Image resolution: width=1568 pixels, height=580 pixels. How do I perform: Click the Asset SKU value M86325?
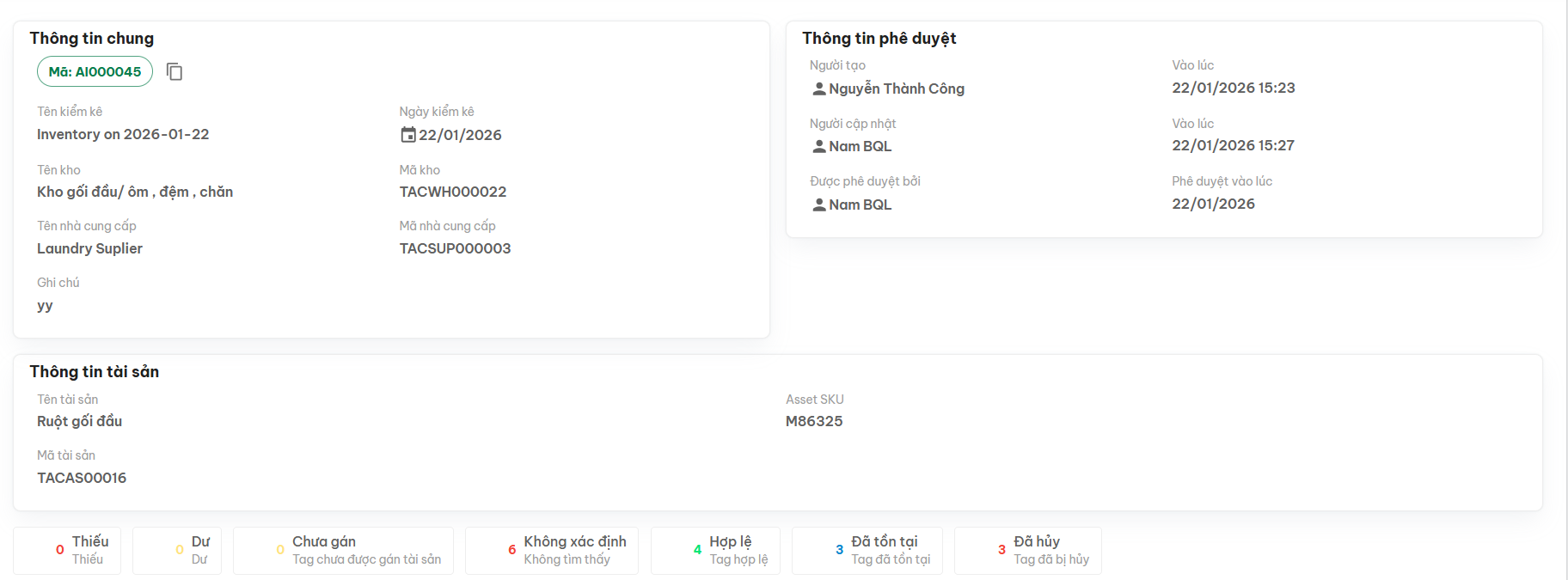[814, 421]
